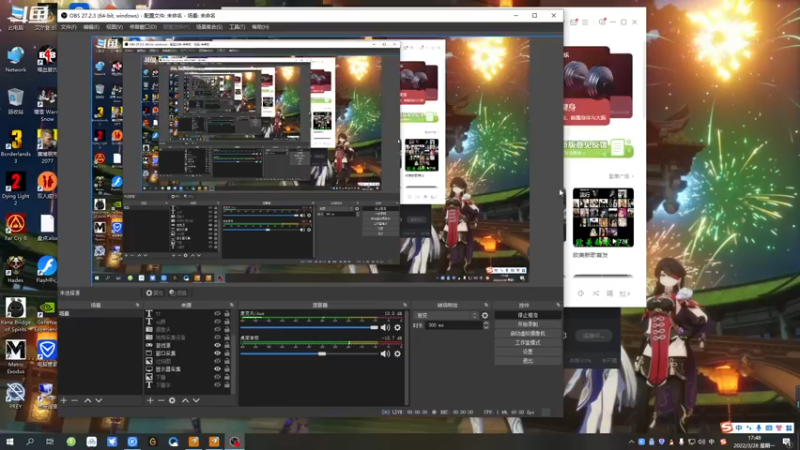Open desktop audio channel settings gear

click(x=397, y=354)
